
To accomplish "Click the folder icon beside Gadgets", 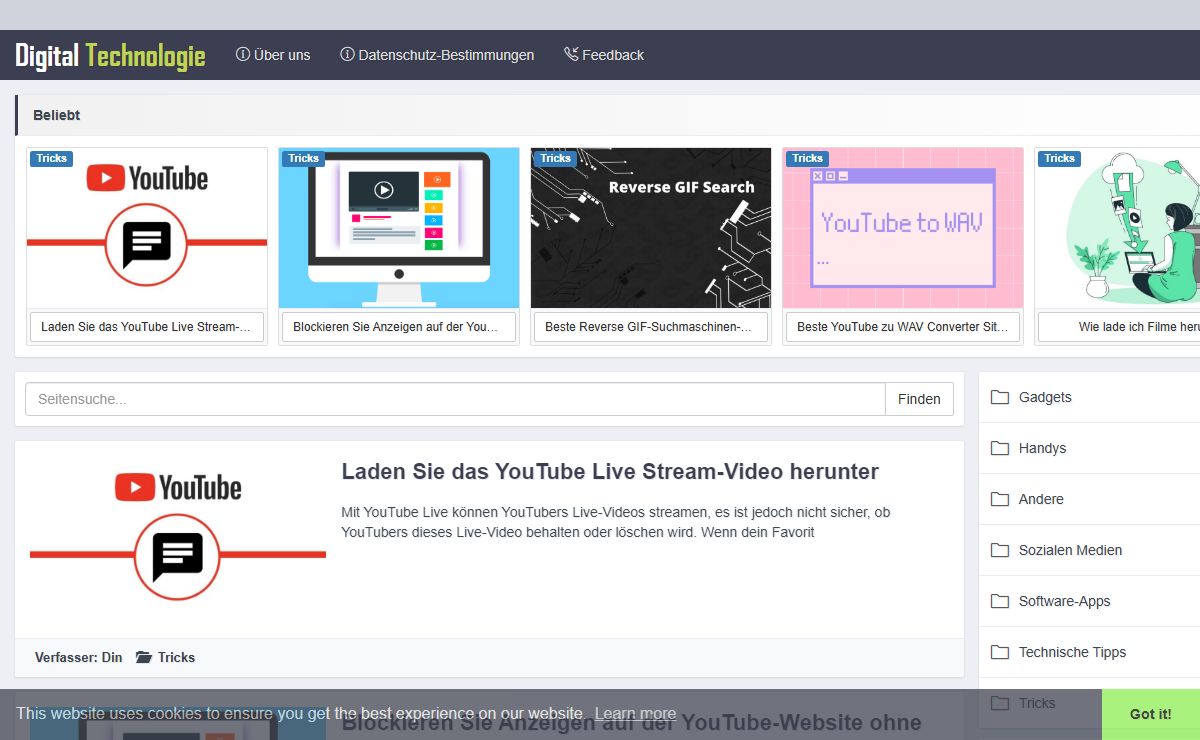I will tap(1000, 397).
